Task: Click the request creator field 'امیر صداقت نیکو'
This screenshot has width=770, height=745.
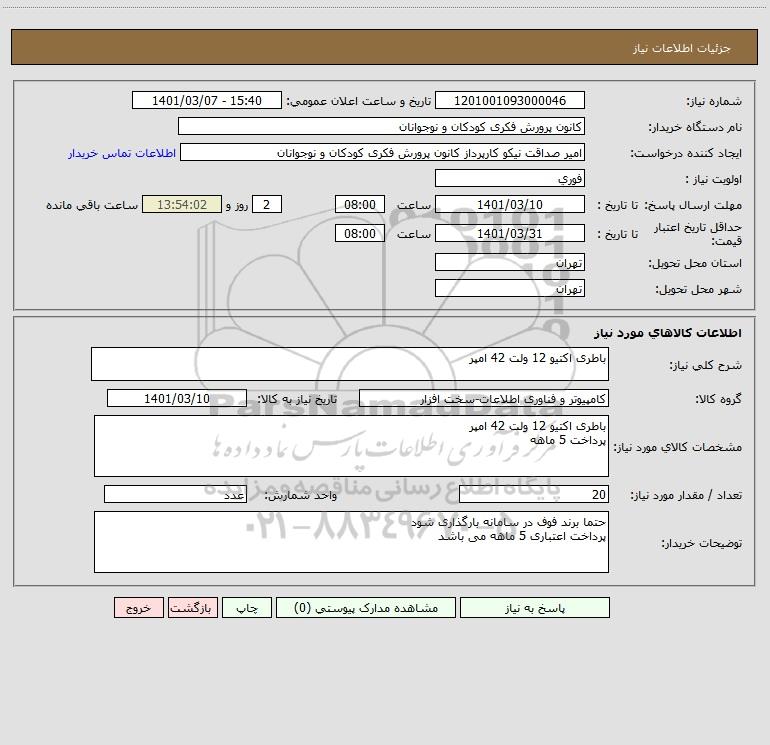Action: point(383,152)
